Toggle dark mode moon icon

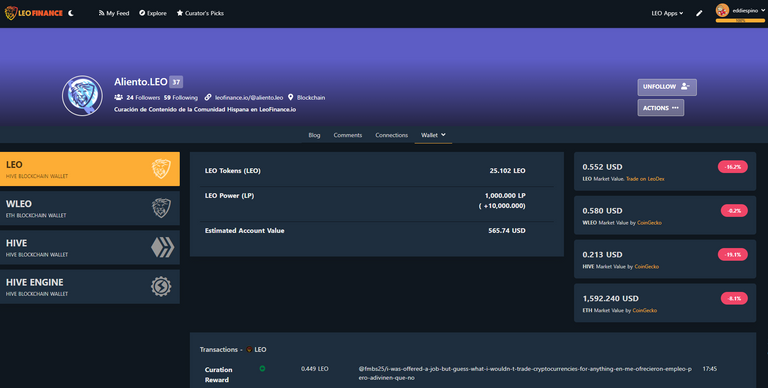71,13
